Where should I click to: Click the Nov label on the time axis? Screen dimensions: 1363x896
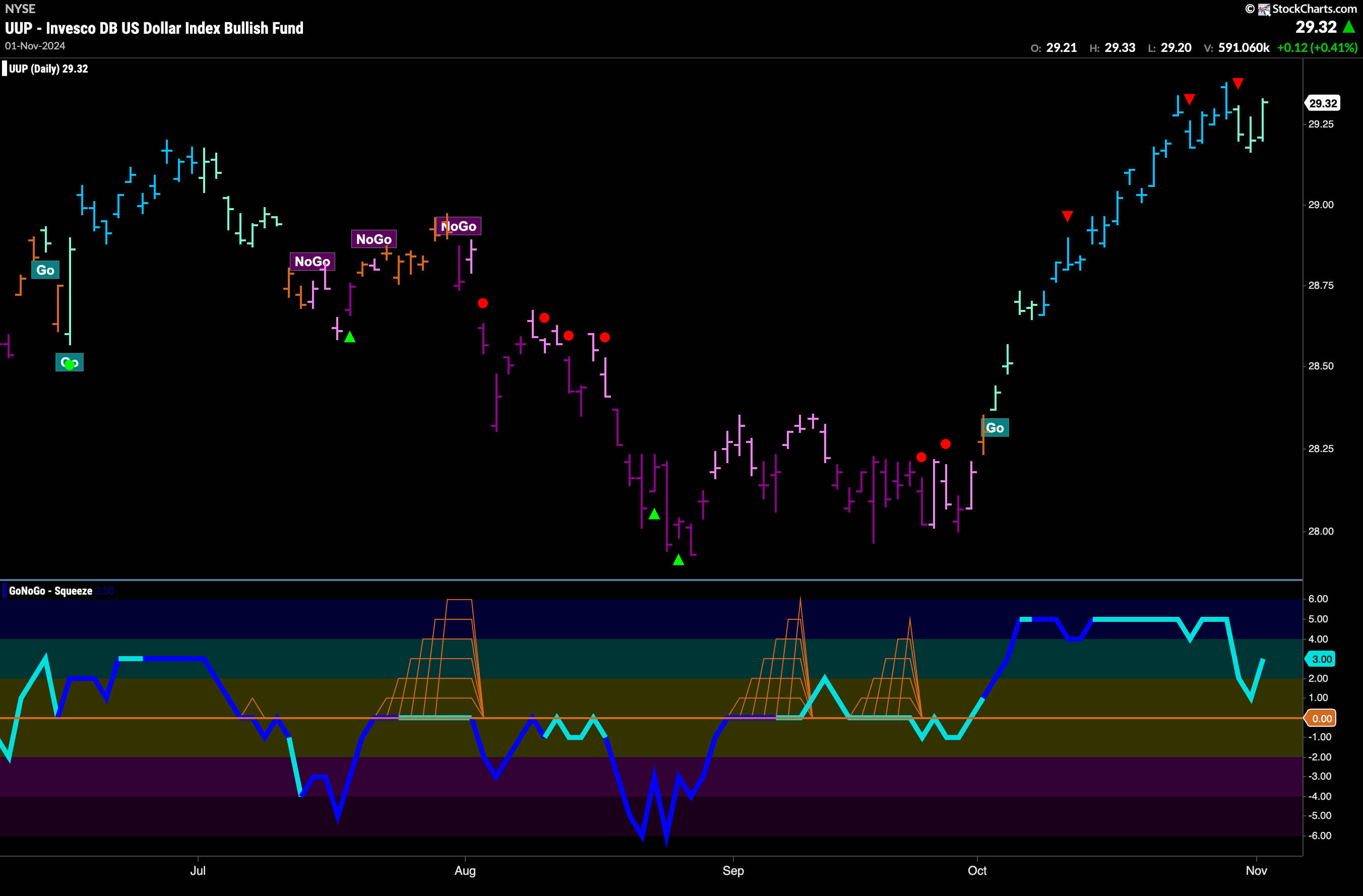tap(1257, 870)
